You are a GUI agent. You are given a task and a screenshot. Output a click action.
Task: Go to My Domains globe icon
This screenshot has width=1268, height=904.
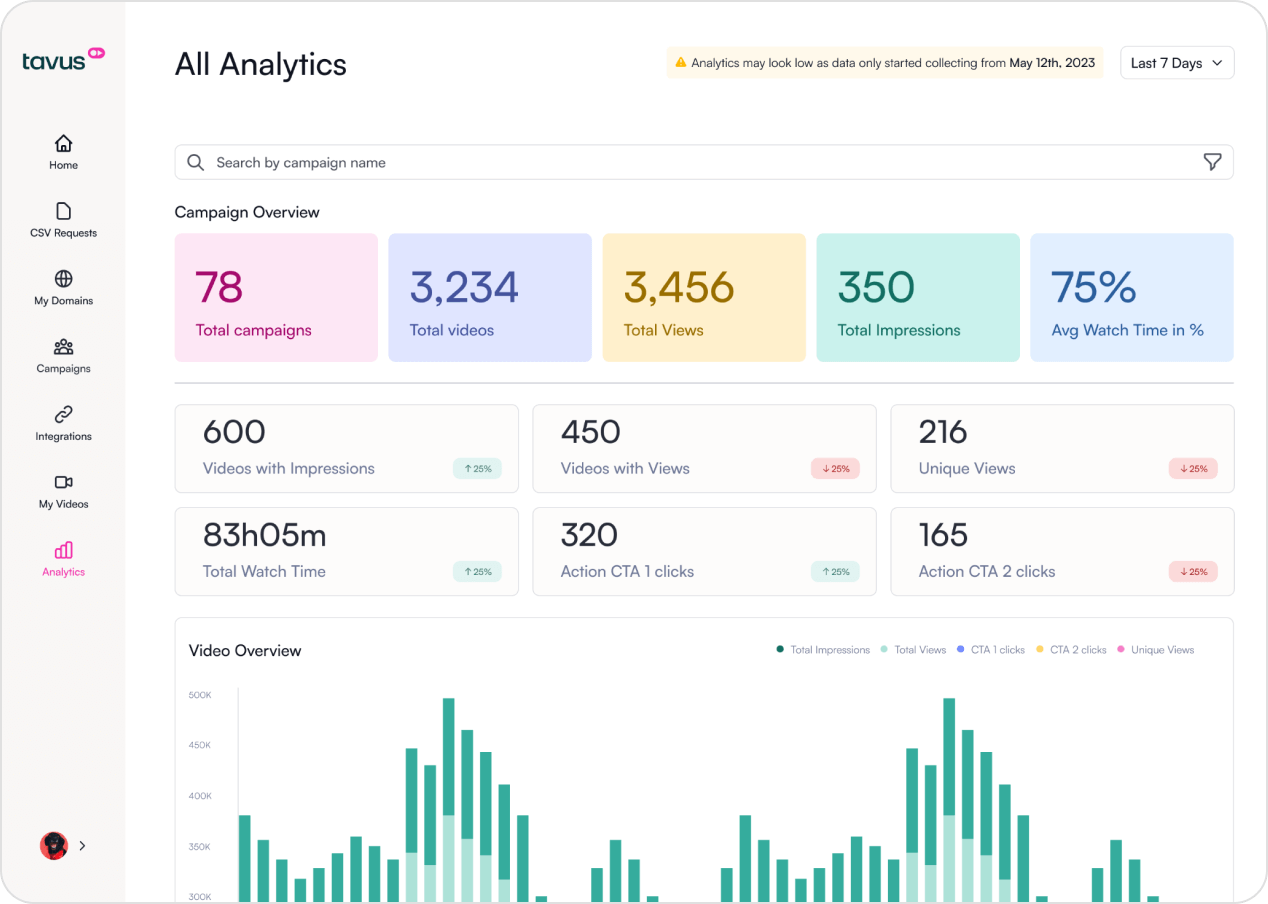(x=63, y=279)
